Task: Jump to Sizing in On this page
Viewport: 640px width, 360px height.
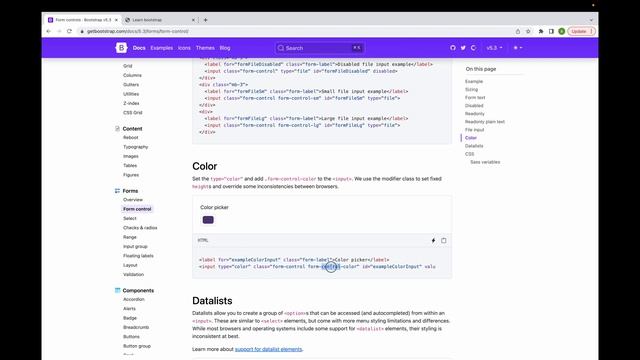Action: pos(471,89)
